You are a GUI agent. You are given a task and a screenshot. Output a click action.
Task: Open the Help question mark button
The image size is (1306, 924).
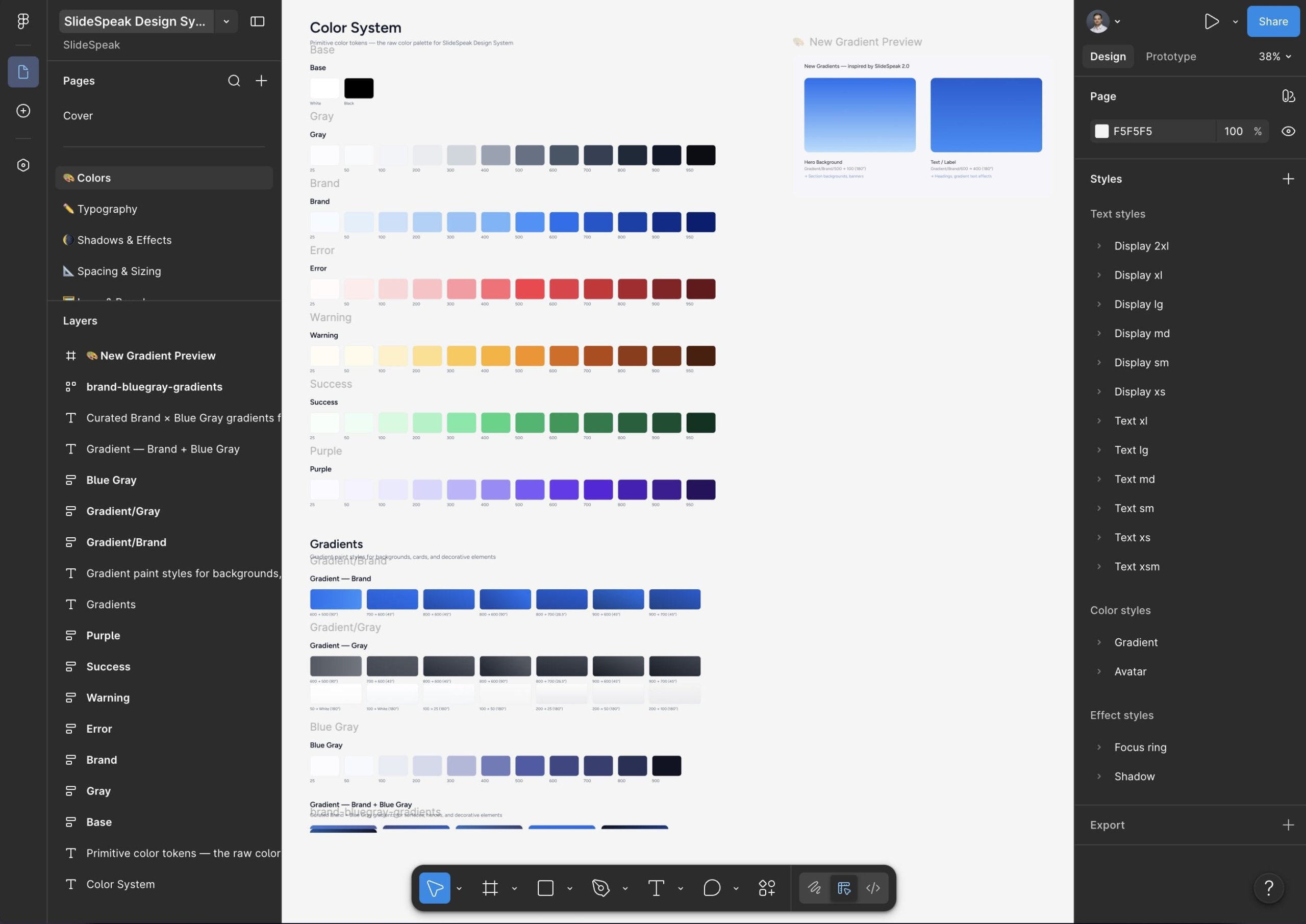click(1268, 888)
